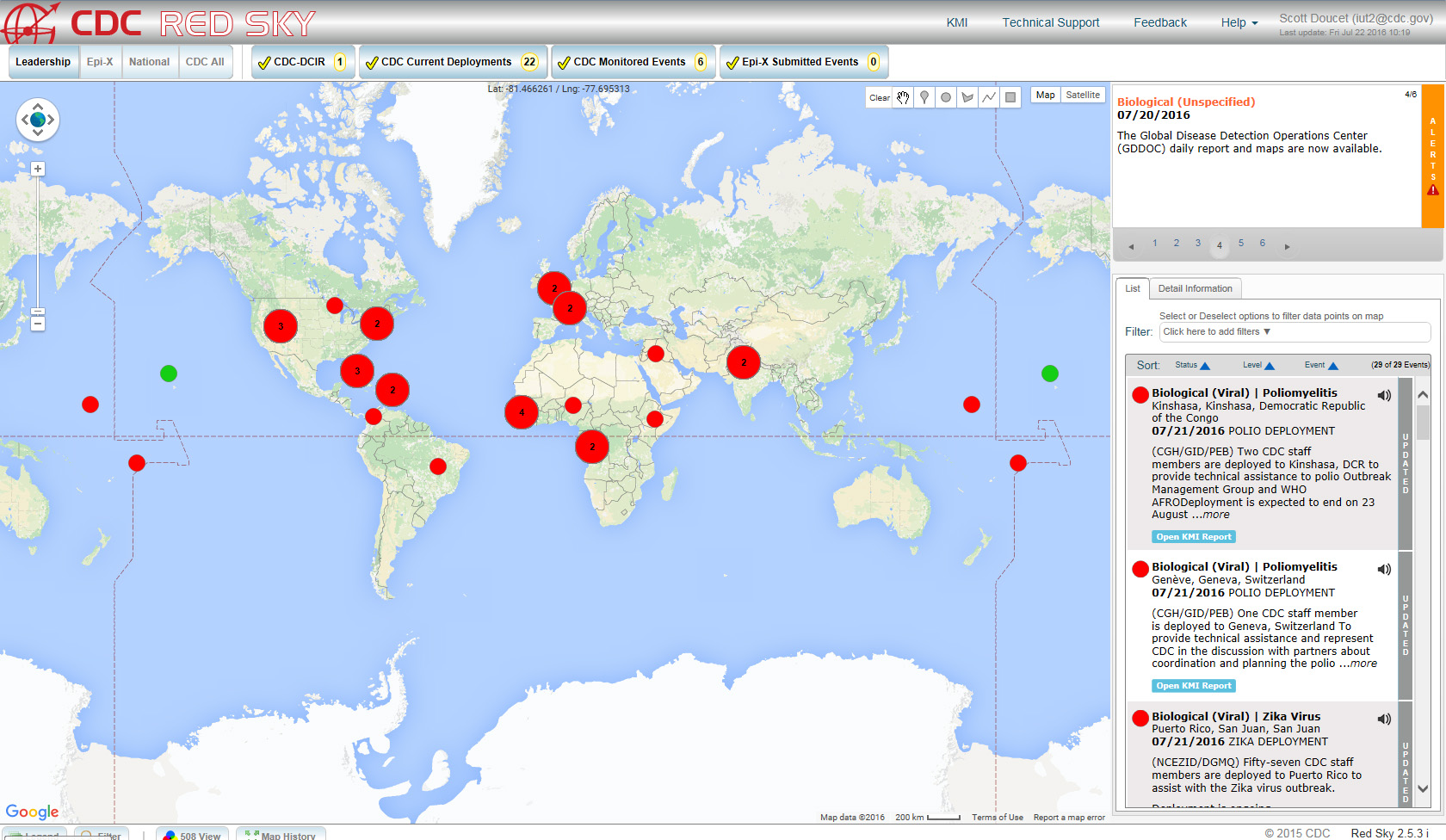Select the circle drawing tool
Image resolution: width=1446 pixels, height=840 pixels.
point(946,97)
